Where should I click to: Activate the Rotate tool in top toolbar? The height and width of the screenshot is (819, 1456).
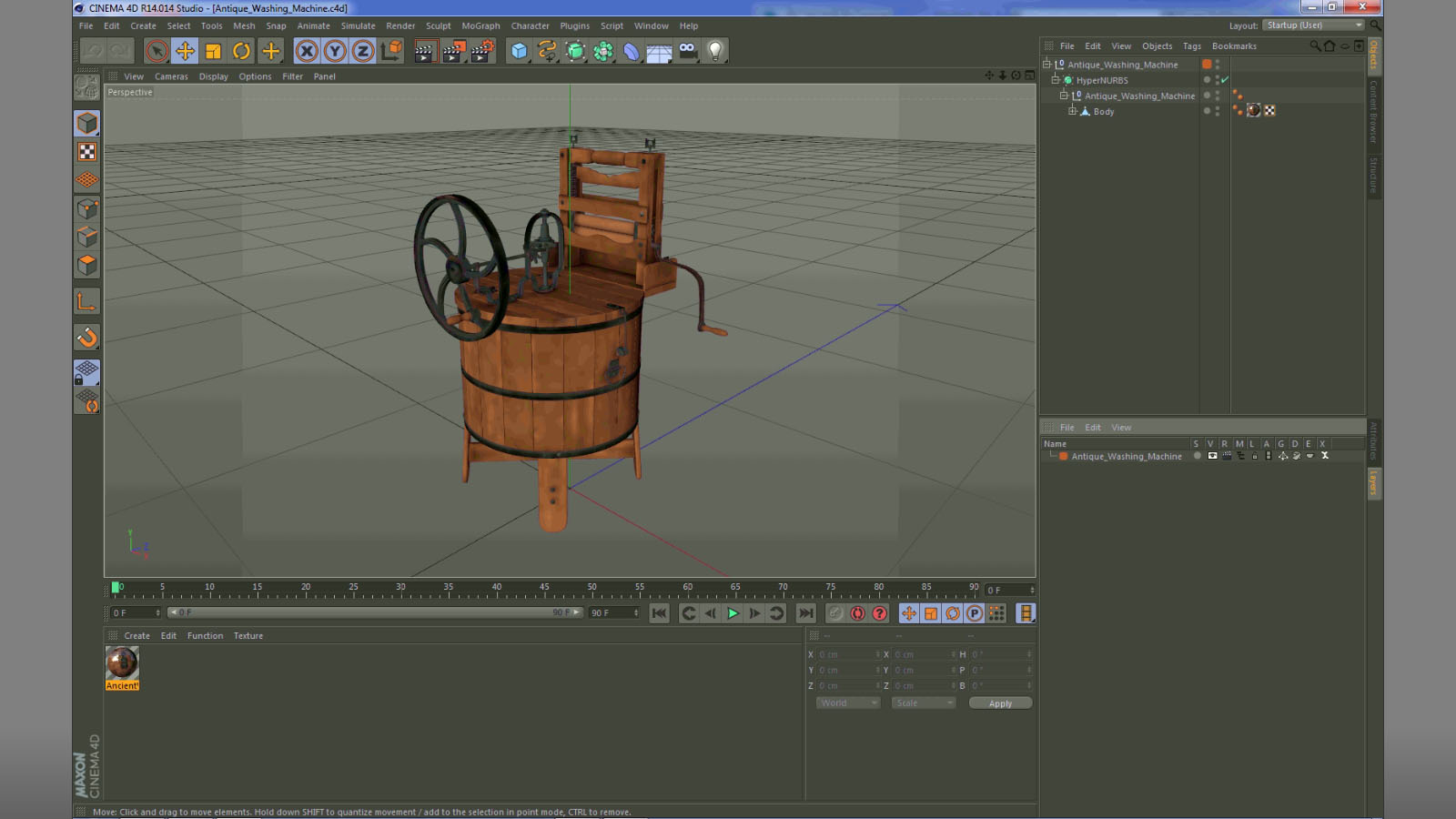[241, 51]
